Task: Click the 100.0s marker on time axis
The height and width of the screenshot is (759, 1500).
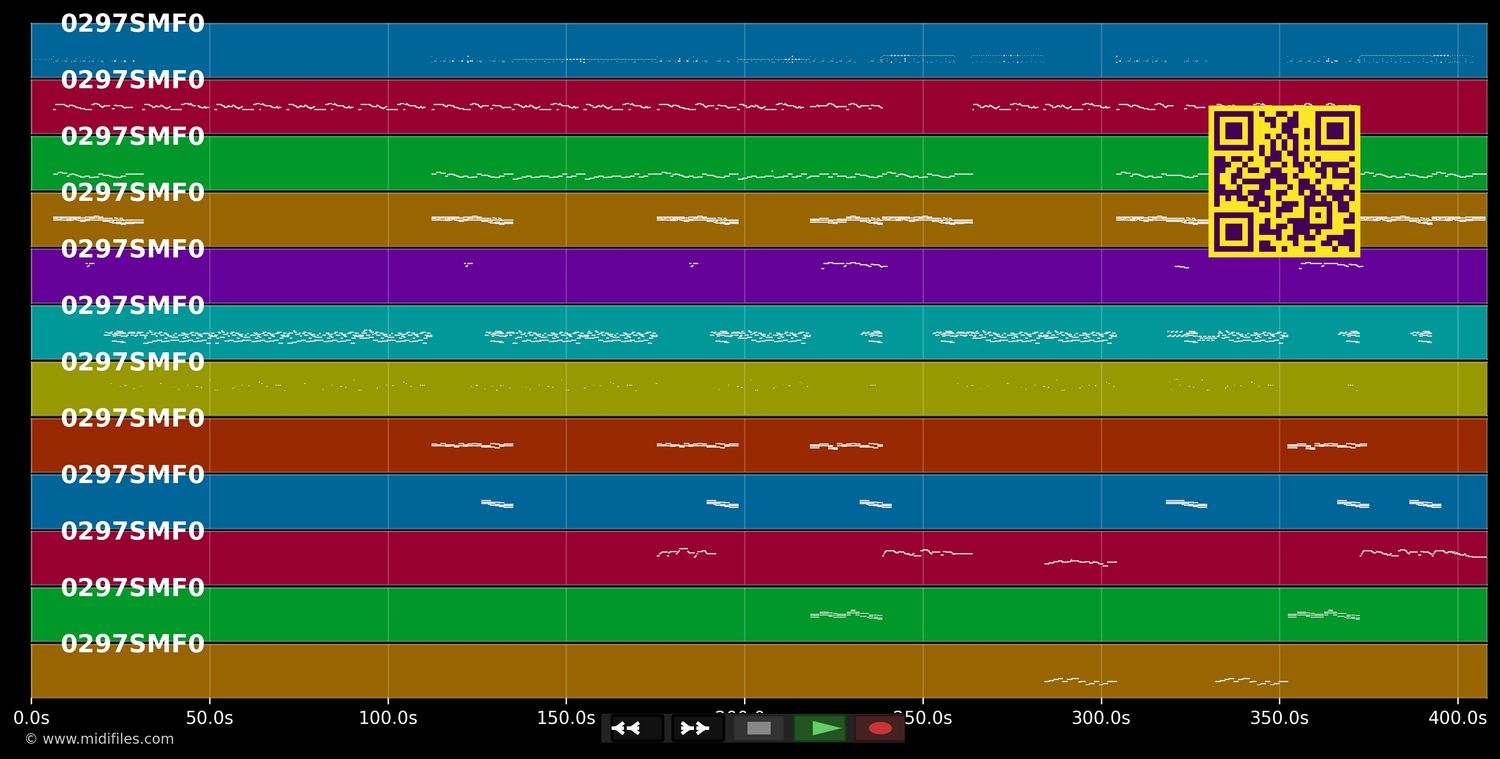Action: coord(388,718)
